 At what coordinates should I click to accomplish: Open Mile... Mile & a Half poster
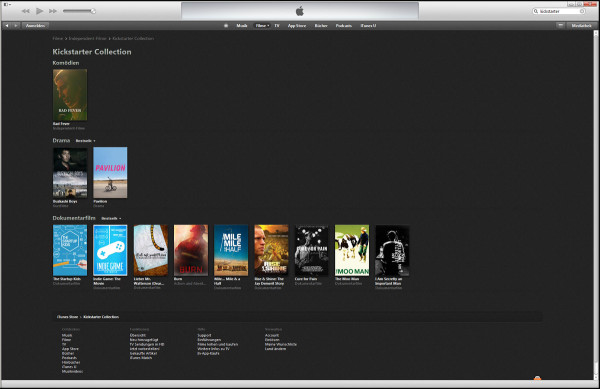tap(231, 250)
